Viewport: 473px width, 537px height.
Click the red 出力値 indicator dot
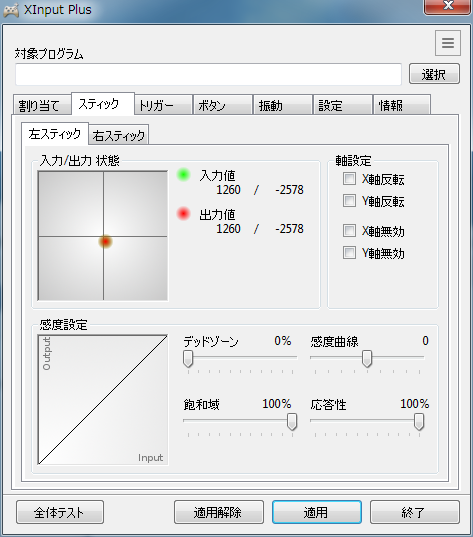pyautogui.click(x=184, y=214)
